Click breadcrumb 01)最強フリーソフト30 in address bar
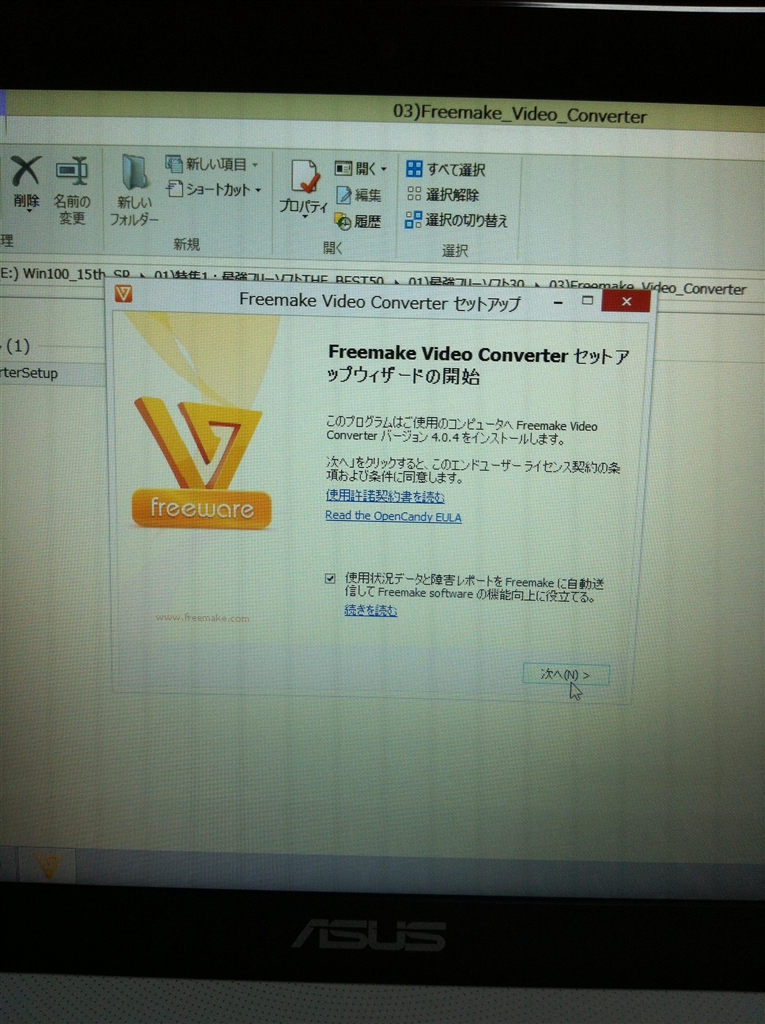The height and width of the screenshot is (1024, 765). (x=466, y=282)
